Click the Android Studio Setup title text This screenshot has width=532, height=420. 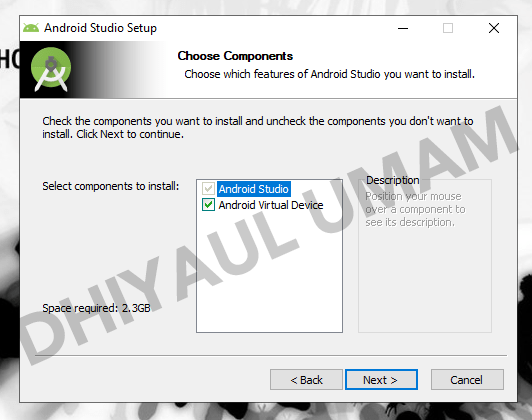click(x=100, y=28)
